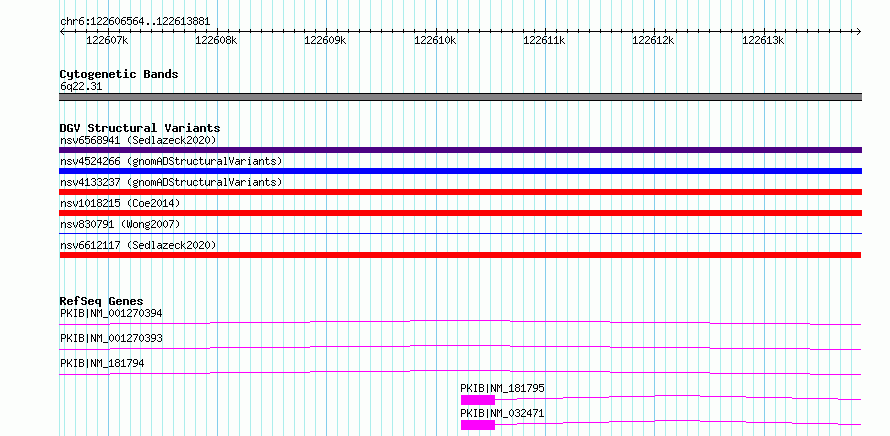Click the nsv6568941 (Sedlazeck2020) dark purple variant bar
890x436 pixels.
click(460, 150)
